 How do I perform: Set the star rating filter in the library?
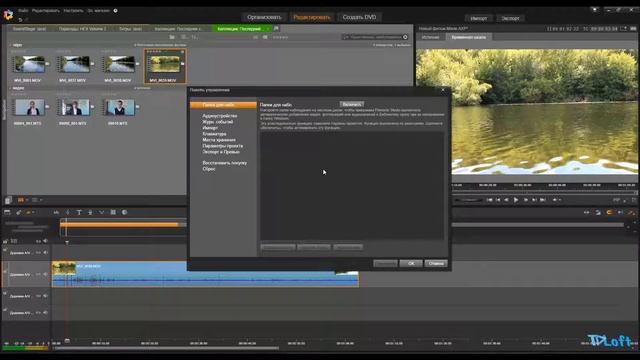[280, 37]
